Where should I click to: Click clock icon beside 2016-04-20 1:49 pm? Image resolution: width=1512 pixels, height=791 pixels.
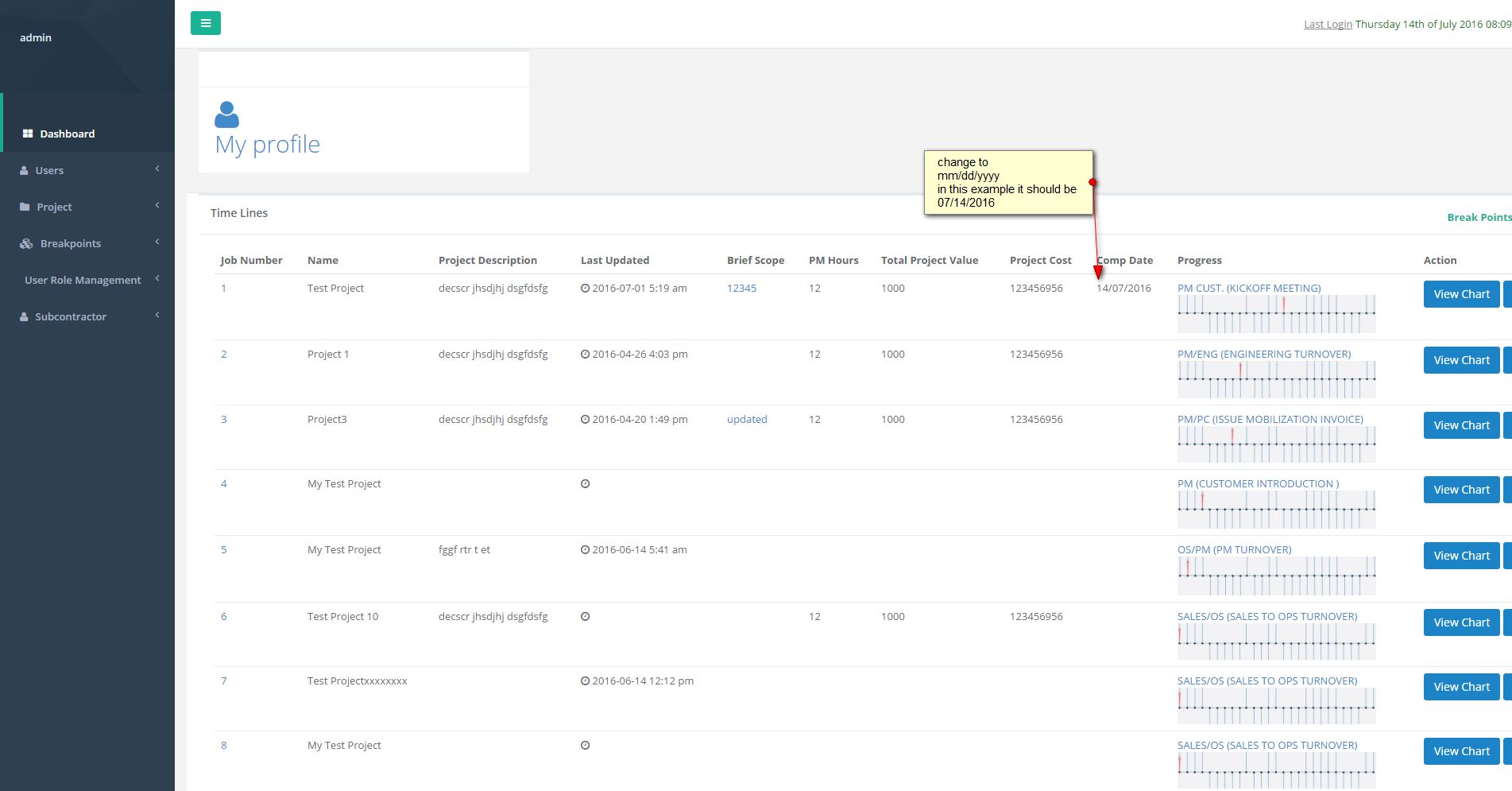point(585,420)
